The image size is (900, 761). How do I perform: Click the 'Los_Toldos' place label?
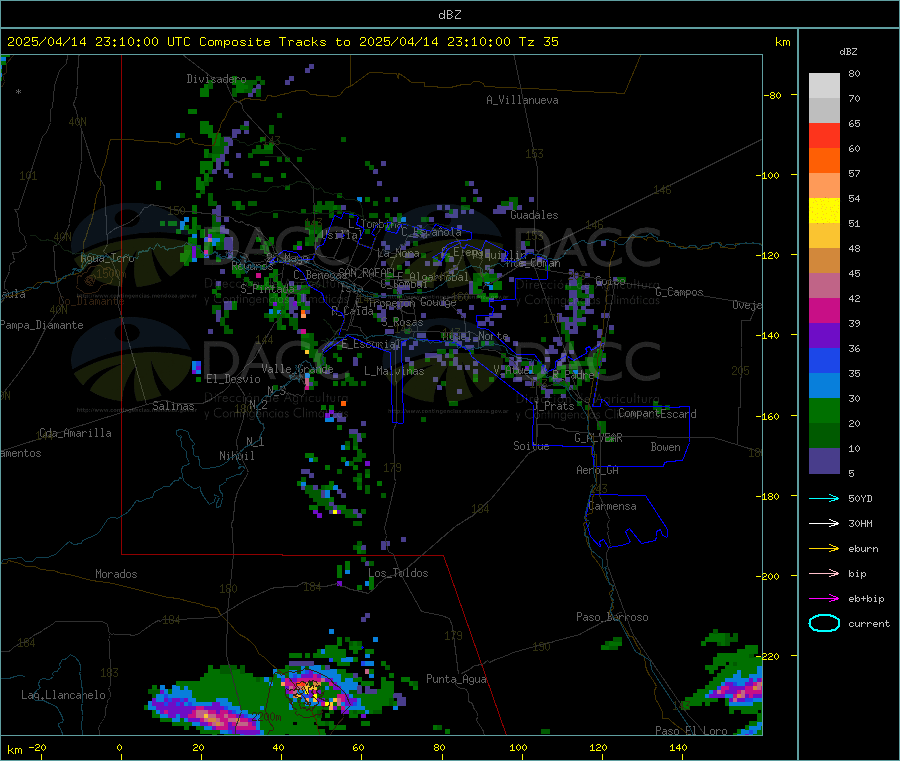pos(398,573)
